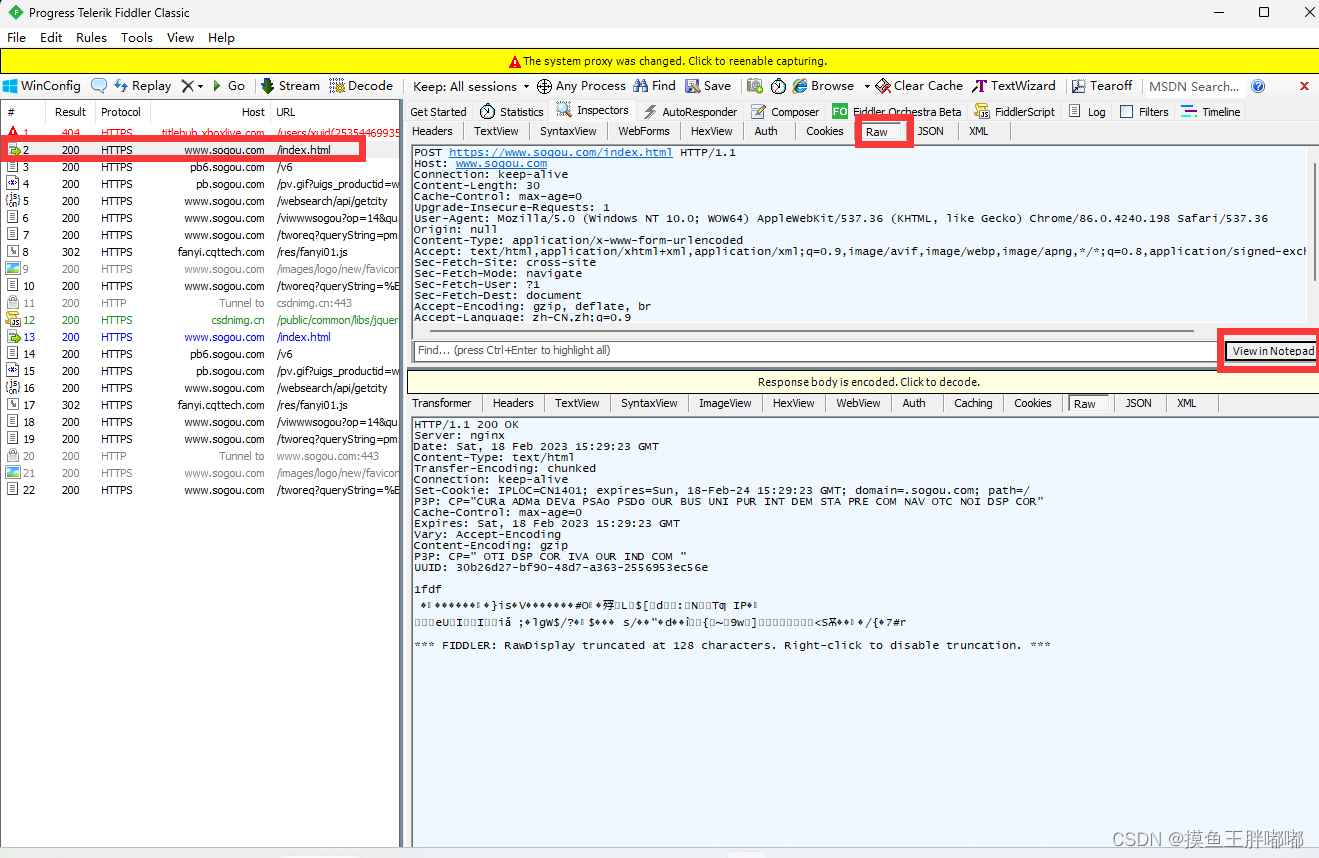Click the Any Process target icon
The image size is (1319, 858).
point(544,86)
